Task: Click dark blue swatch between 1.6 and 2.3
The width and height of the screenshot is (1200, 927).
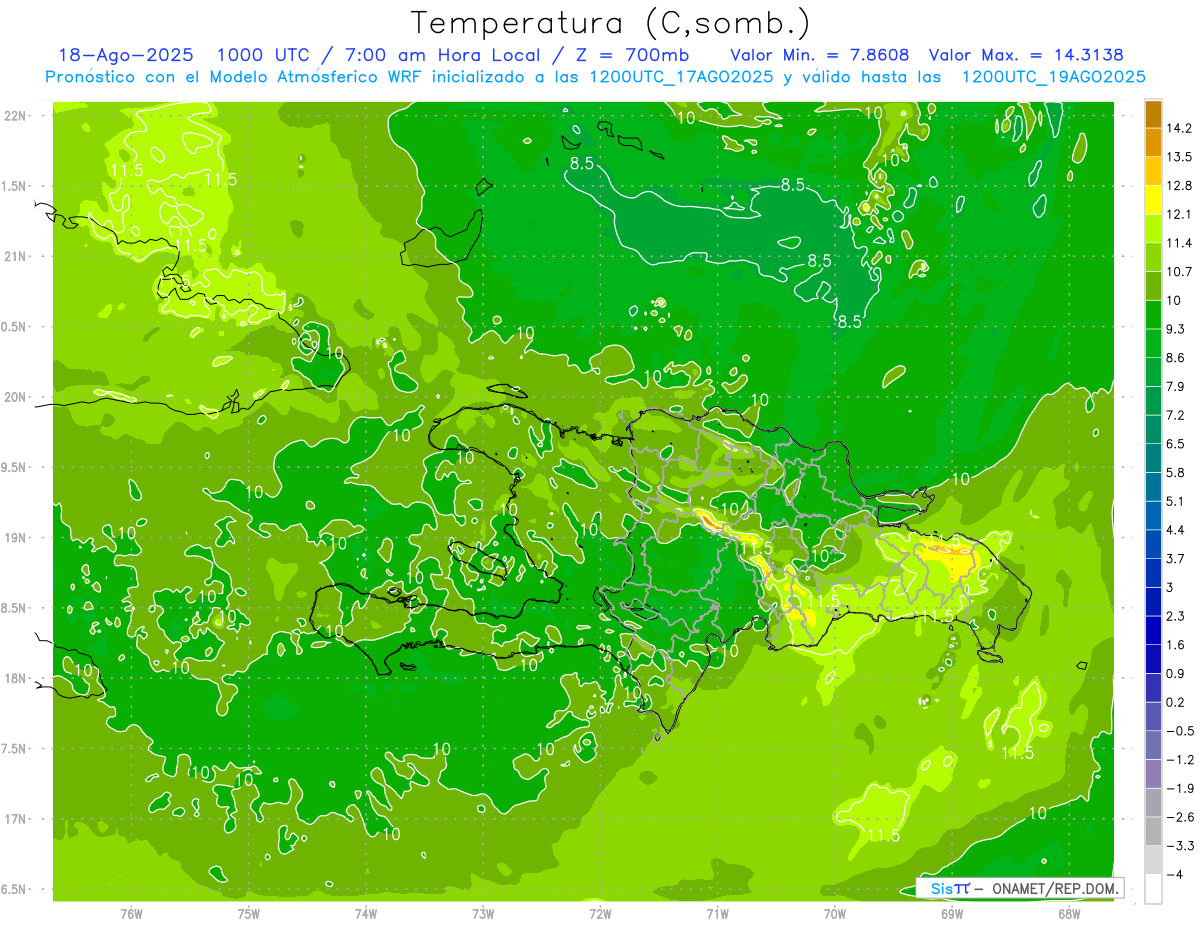Action: 1153,630
